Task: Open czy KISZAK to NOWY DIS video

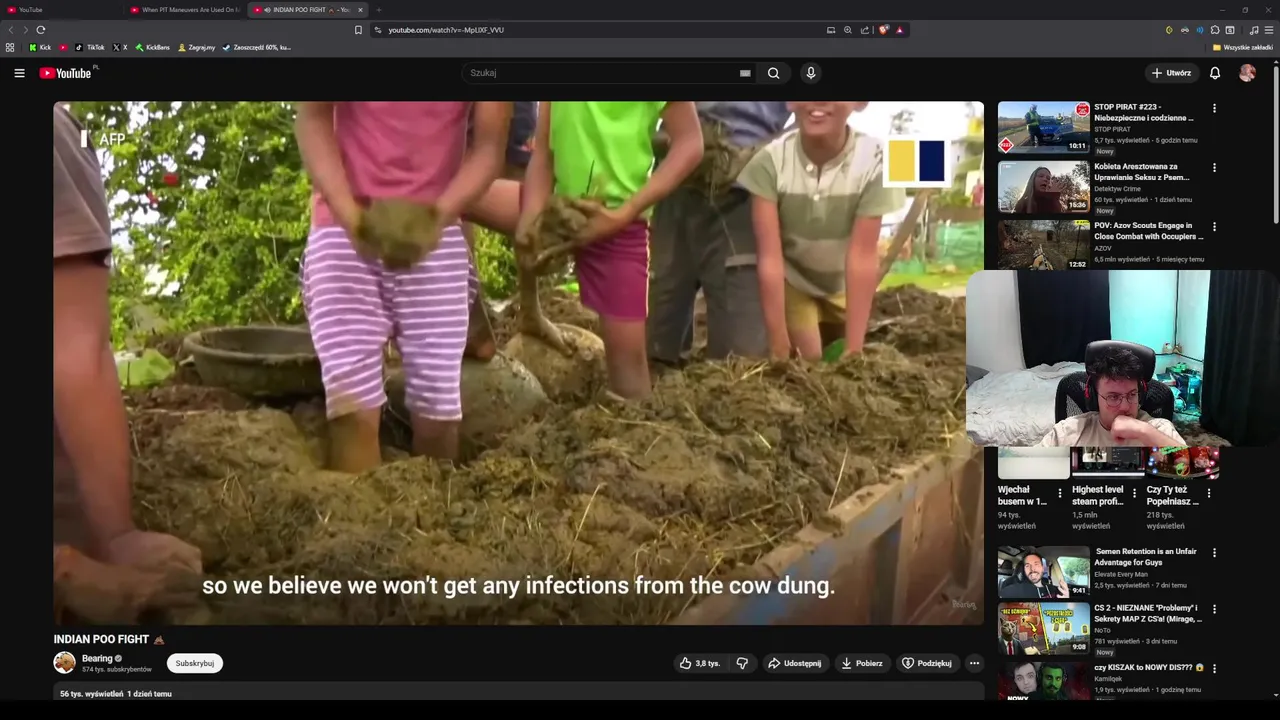Action: (1148, 667)
